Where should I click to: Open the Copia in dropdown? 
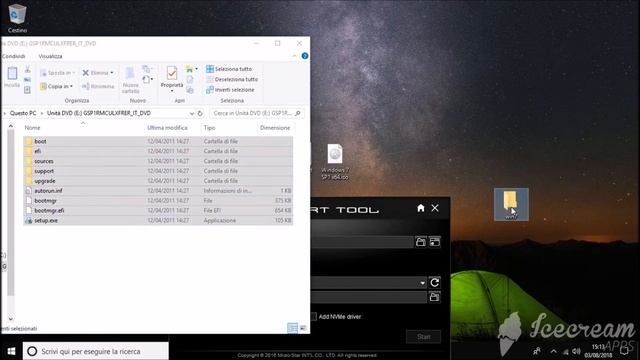click(x=57, y=86)
